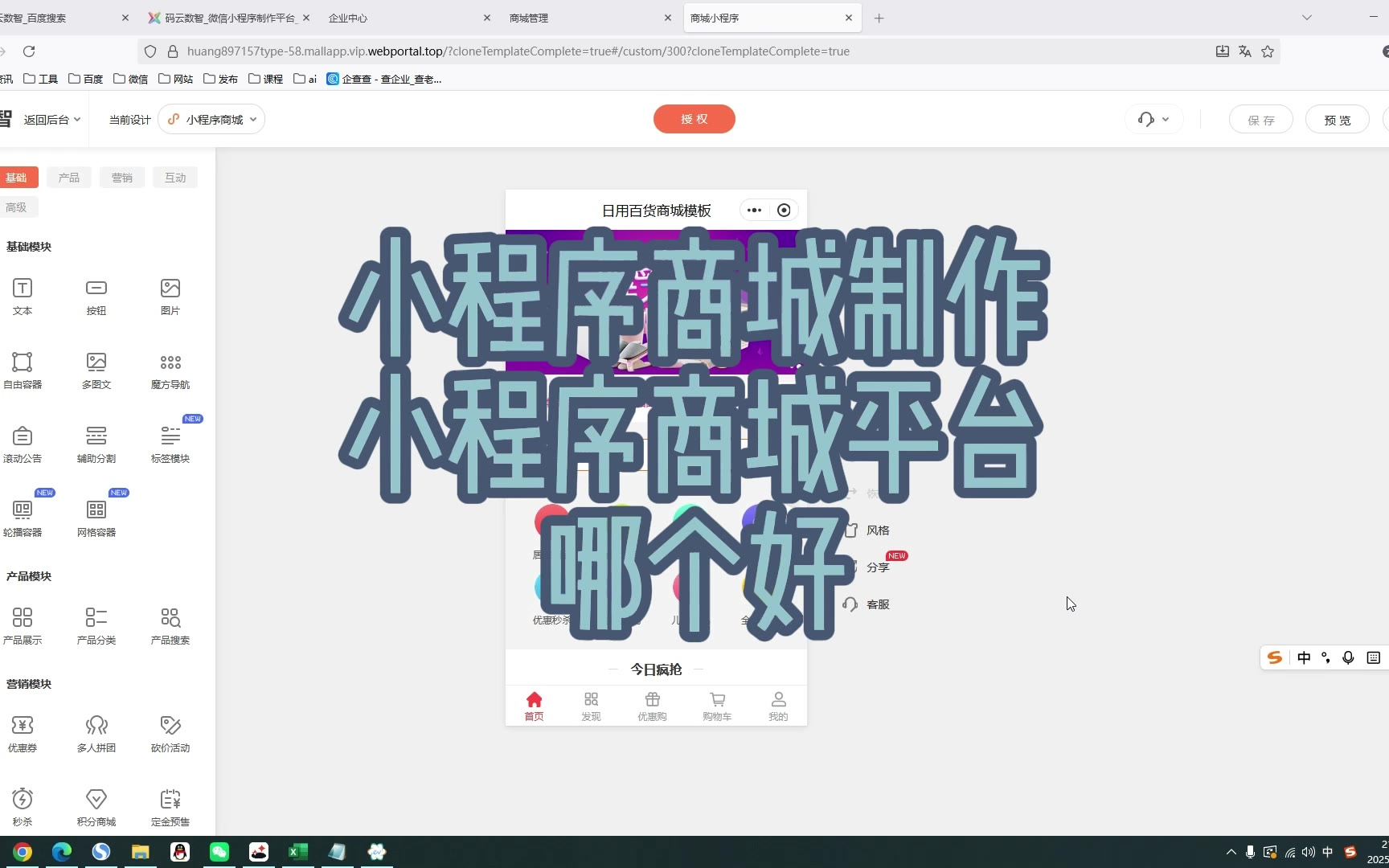Screen dimensions: 1389x868
Task: Insert the 轮播容器 carousel container
Action: coord(23,518)
